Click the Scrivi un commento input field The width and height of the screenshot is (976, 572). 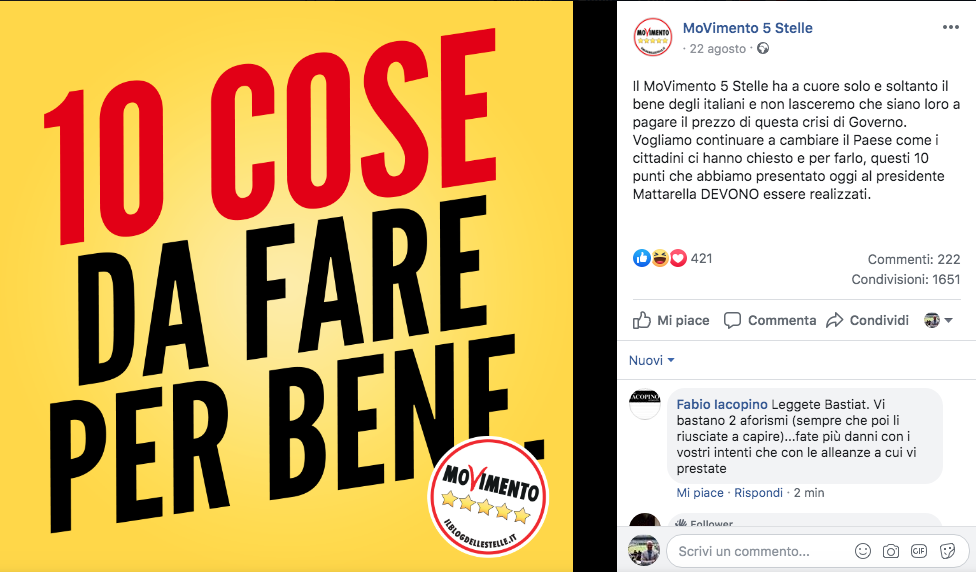759,551
